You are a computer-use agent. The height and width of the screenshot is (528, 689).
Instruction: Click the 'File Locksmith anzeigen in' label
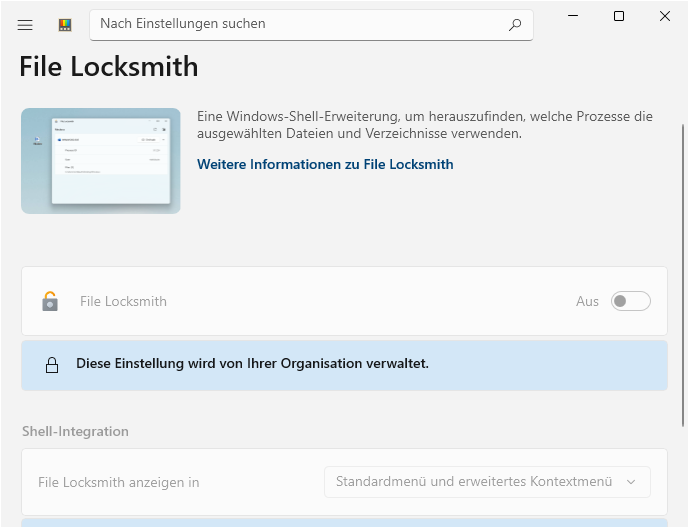pyautogui.click(x=119, y=482)
